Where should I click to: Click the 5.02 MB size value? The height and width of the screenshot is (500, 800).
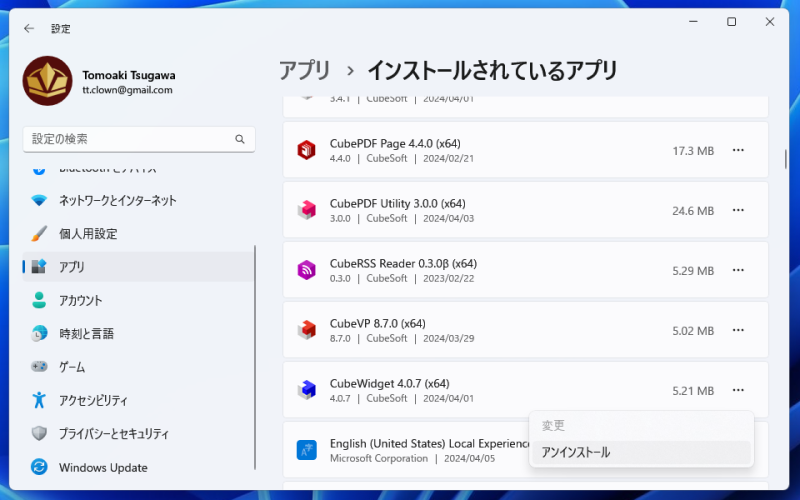pos(693,331)
